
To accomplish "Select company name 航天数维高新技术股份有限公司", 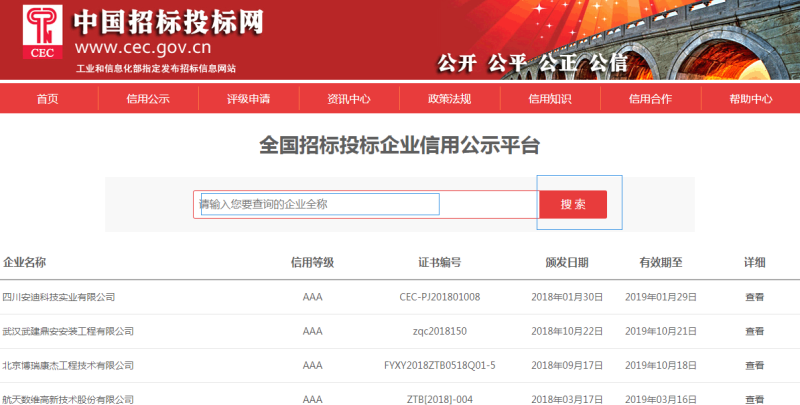I will click(68, 399).
